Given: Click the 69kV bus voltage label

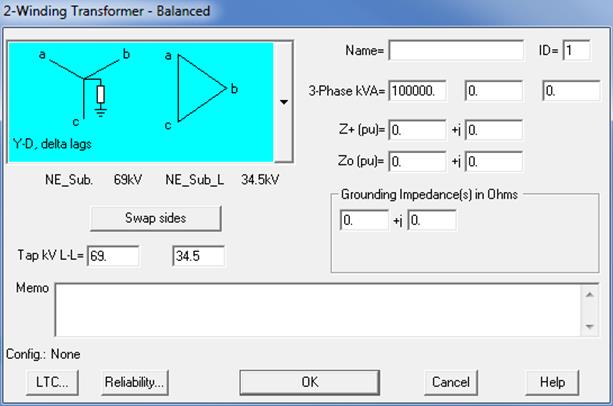Looking at the screenshot, I should 128,180.
